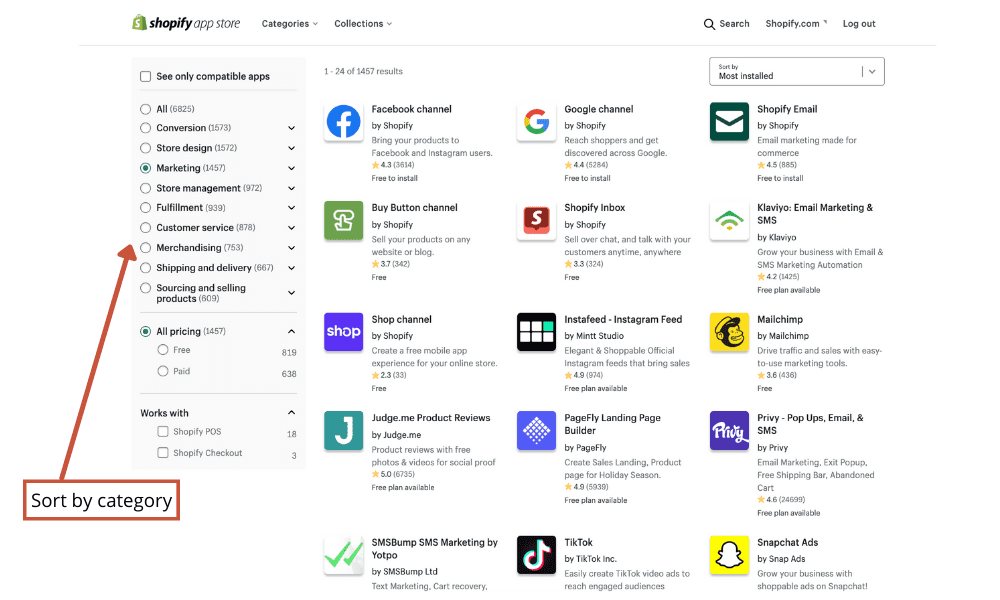Select the Fulfillment radio button
This screenshot has height=600, width=1000.
click(145, 208)
